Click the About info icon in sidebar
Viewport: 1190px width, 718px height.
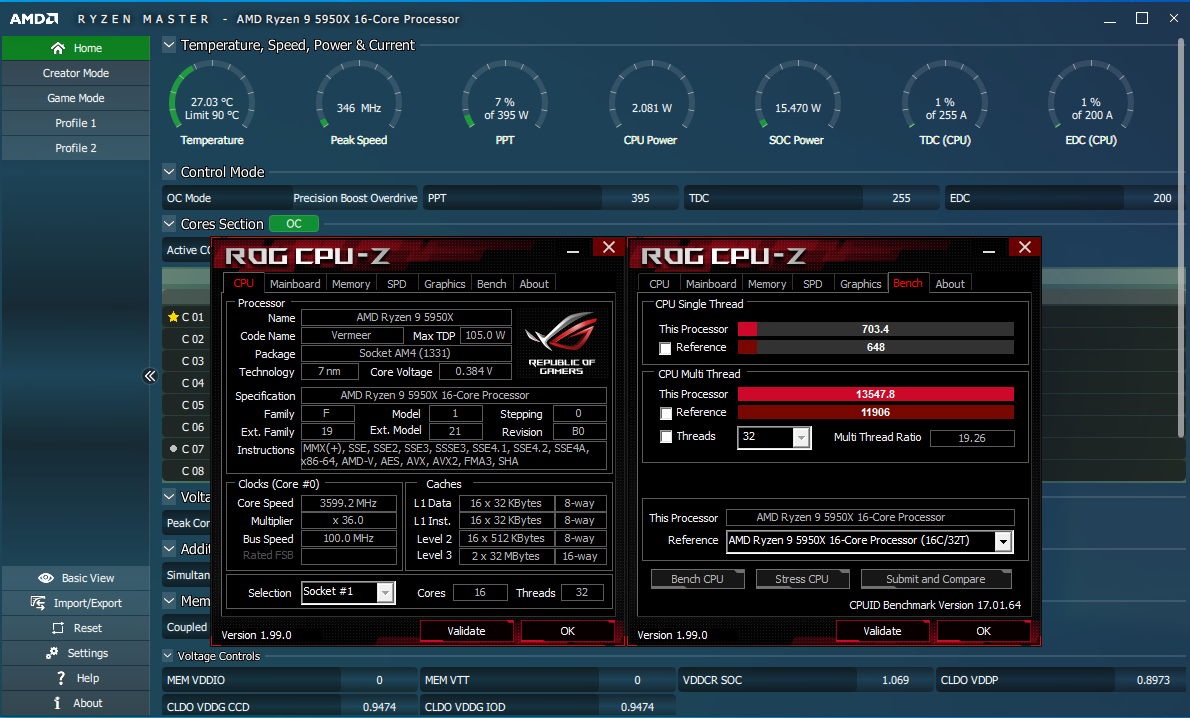click(x=57, y=703)
